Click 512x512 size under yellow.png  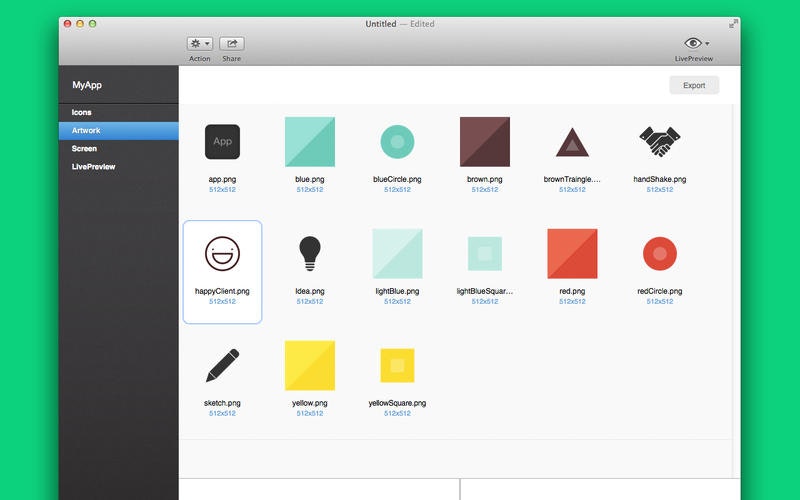[x=310, y=413]
